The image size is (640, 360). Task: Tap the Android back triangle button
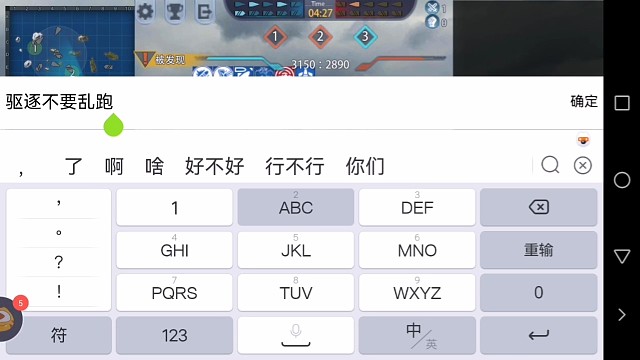coord(622,256)
